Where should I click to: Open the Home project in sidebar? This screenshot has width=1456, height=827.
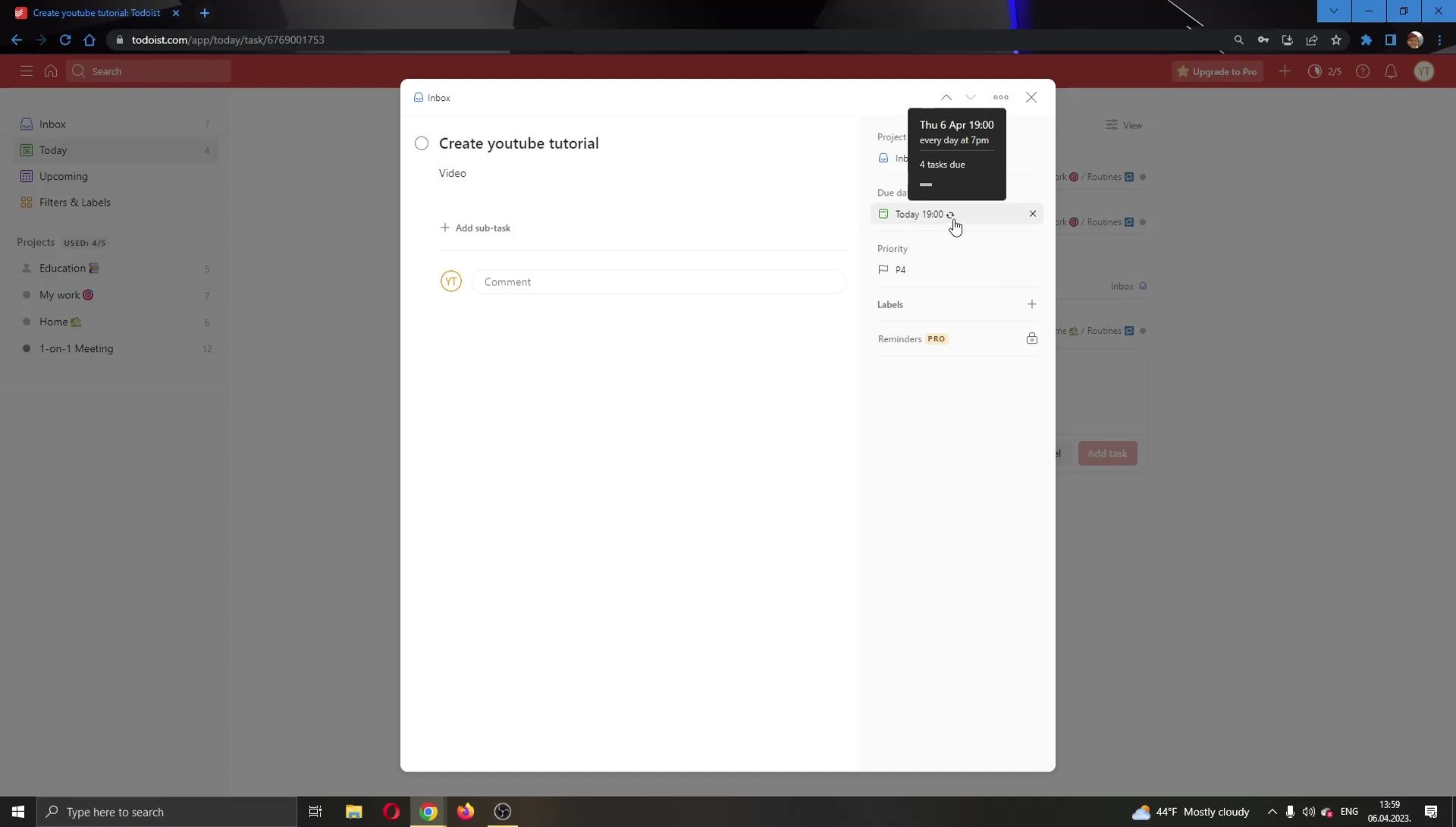[115, 322]
